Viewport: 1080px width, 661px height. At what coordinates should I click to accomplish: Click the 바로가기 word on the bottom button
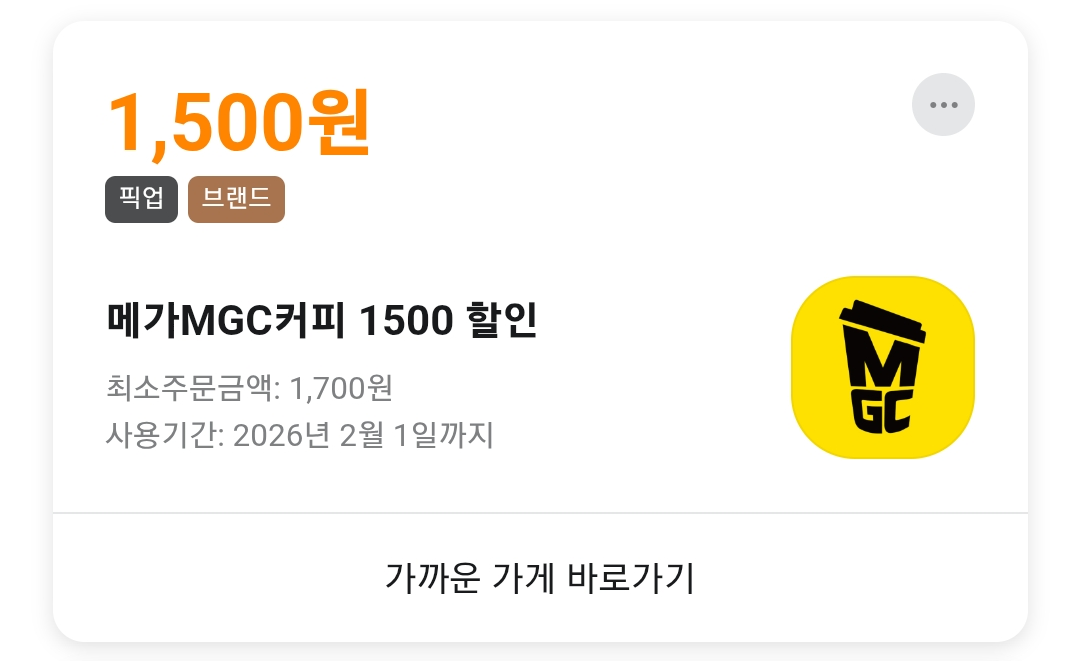click(x=630, y=577)
